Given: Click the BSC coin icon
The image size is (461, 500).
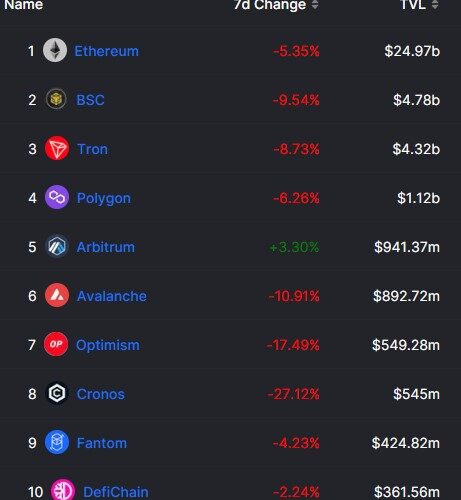Looking at the screenshot, I should click(56, 99).
